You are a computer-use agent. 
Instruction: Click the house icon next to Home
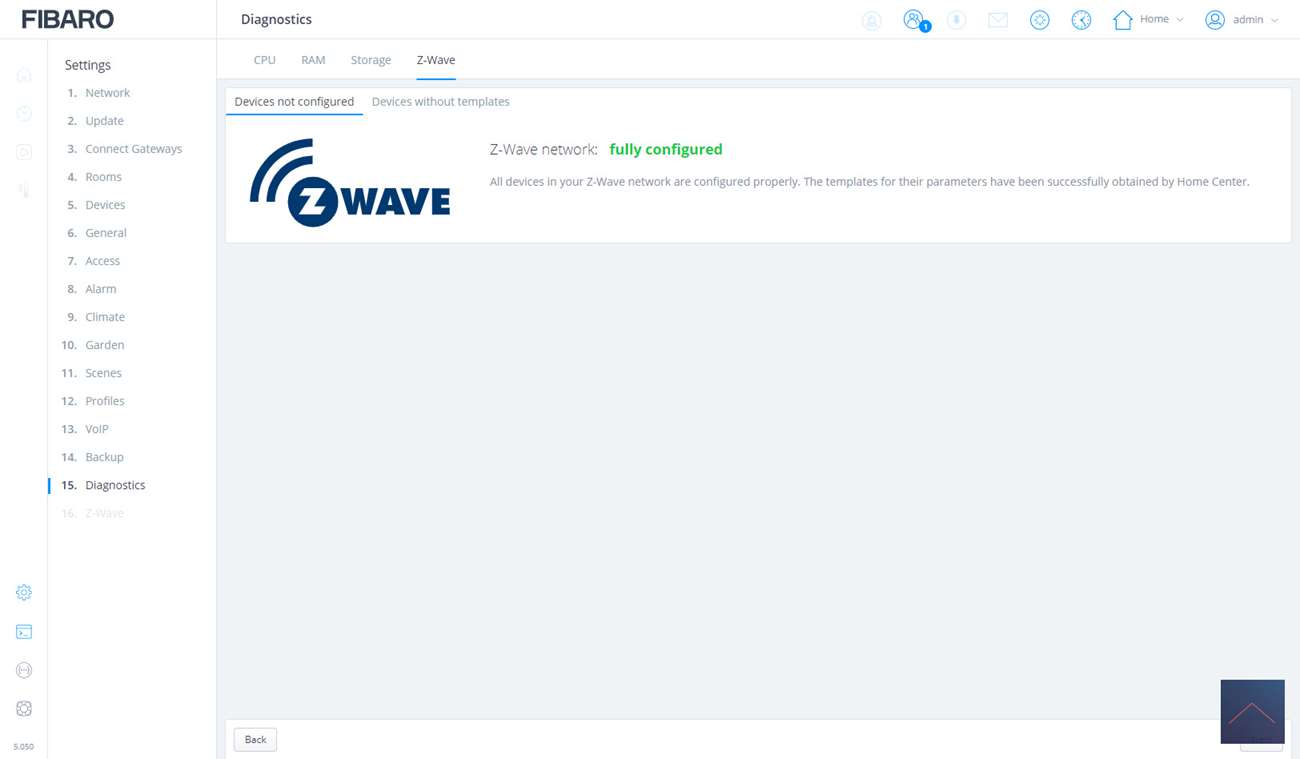coord(1122,20)
